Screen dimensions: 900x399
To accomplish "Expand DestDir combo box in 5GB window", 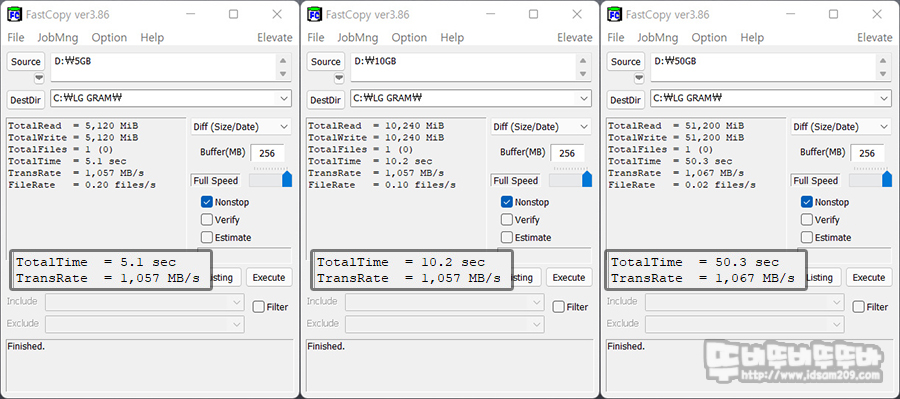I will (x=284, y=99).
